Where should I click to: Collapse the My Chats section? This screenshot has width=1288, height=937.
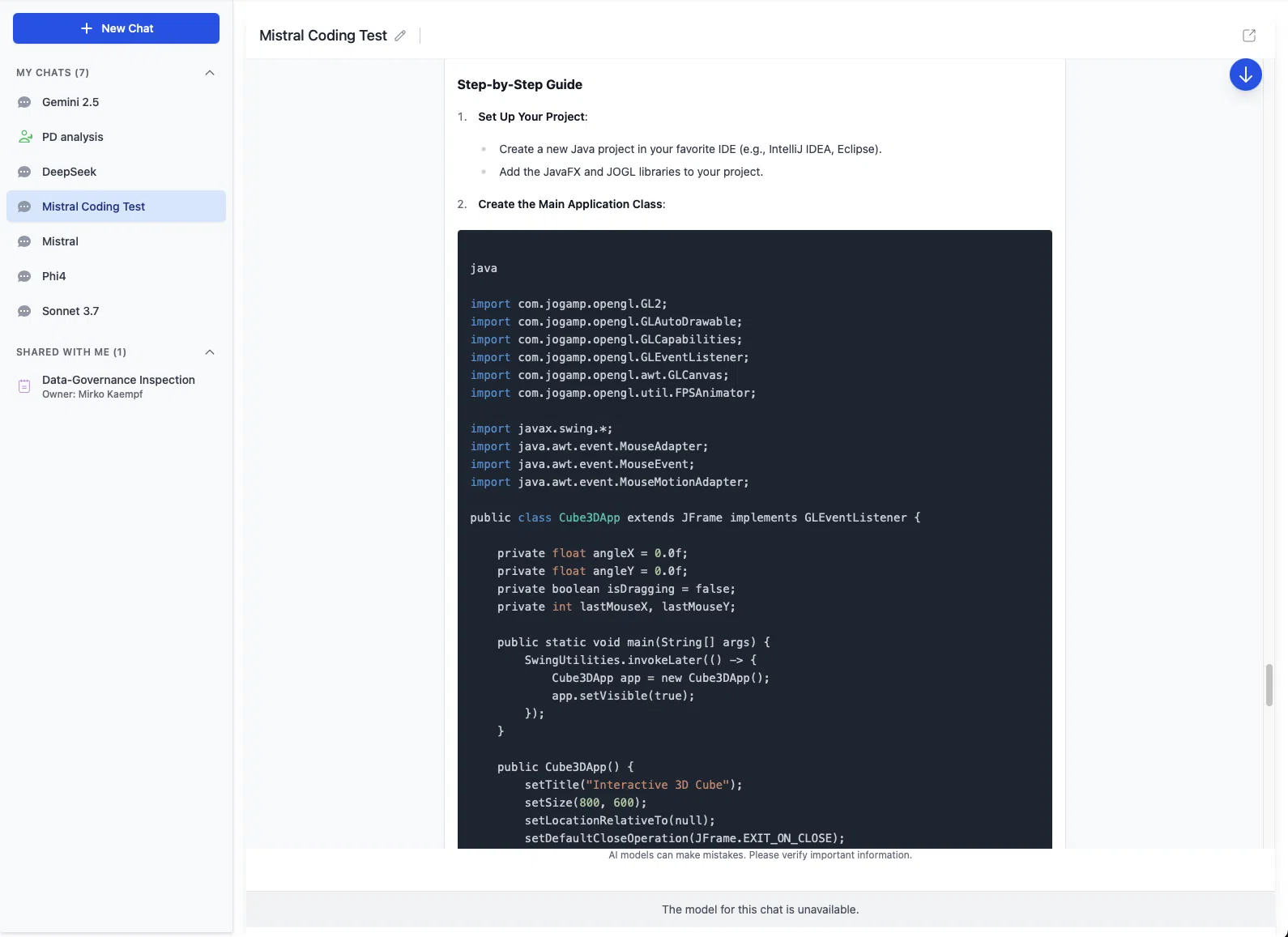pos(210,73)
